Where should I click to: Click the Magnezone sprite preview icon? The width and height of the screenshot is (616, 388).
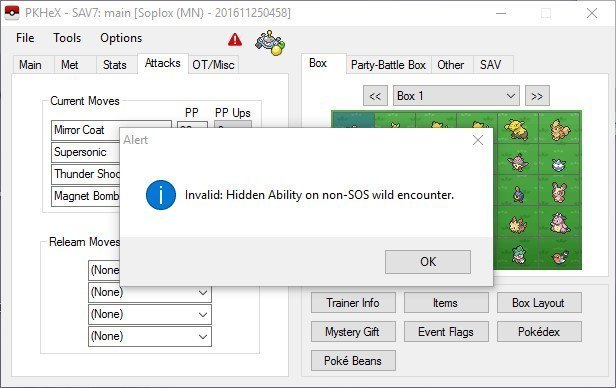coord(270,42)
